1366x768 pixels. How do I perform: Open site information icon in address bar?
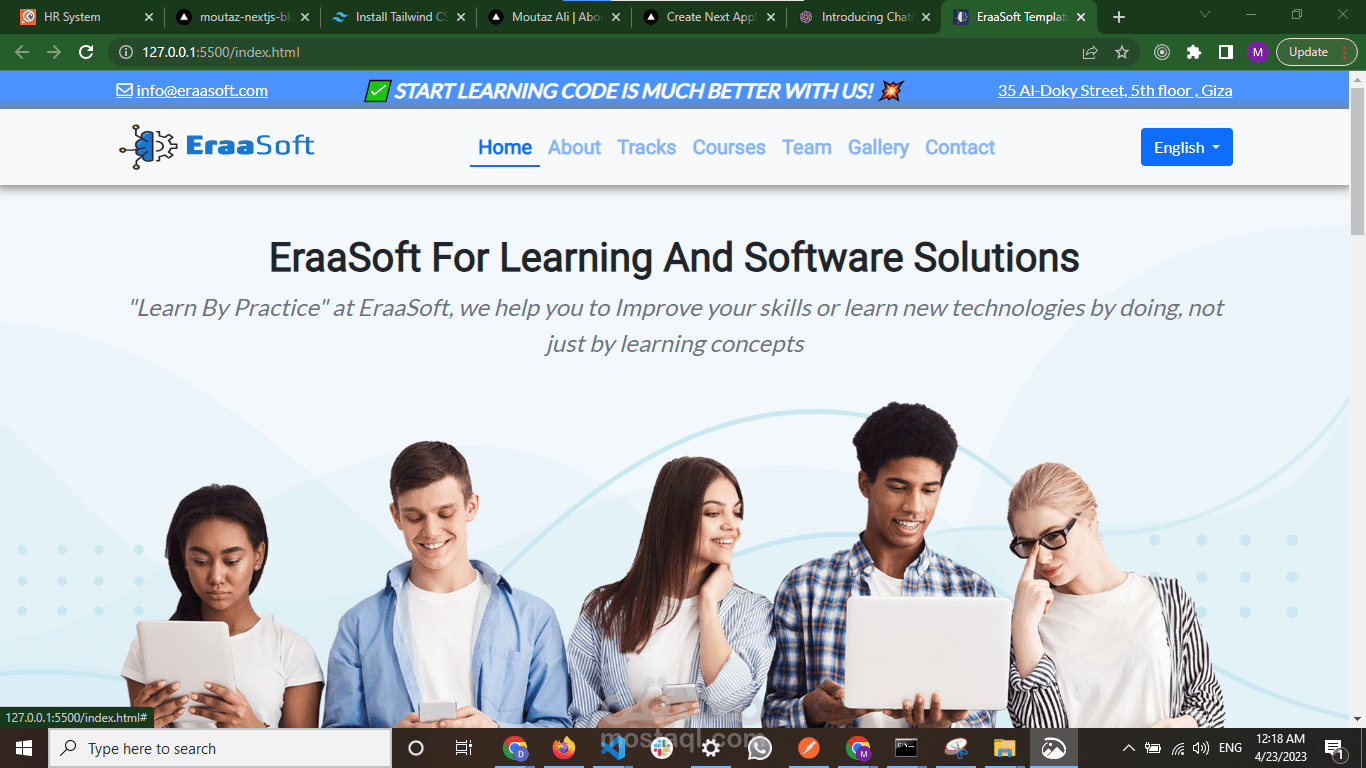(x=126, y=52)
